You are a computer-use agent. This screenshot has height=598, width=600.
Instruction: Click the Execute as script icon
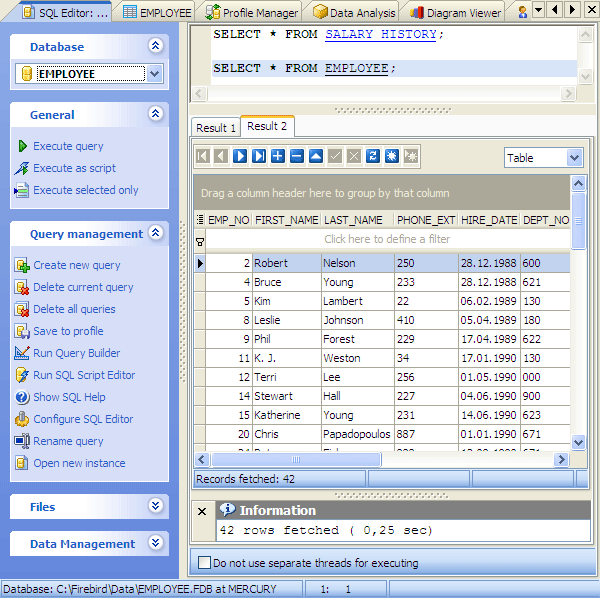click(22, 168)
